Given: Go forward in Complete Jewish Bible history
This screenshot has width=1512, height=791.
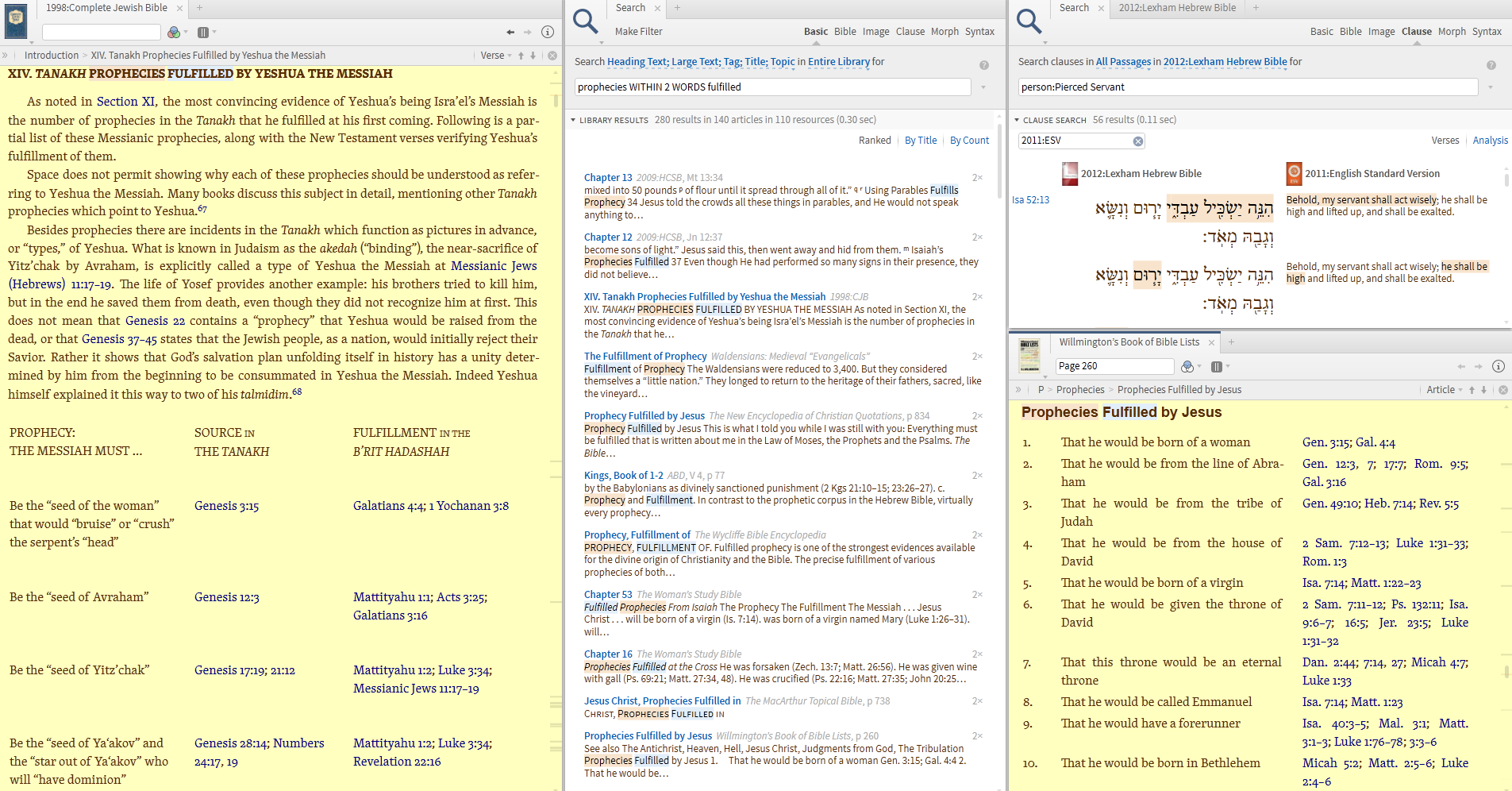Looking at the screenshot, I should [x=528, y=33].
